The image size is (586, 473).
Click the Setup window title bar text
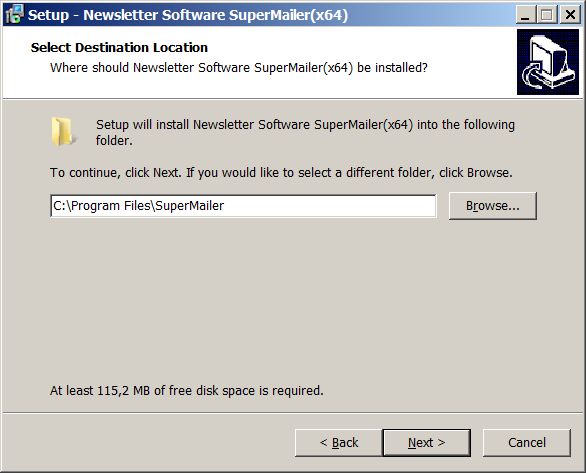pos(188,15)
